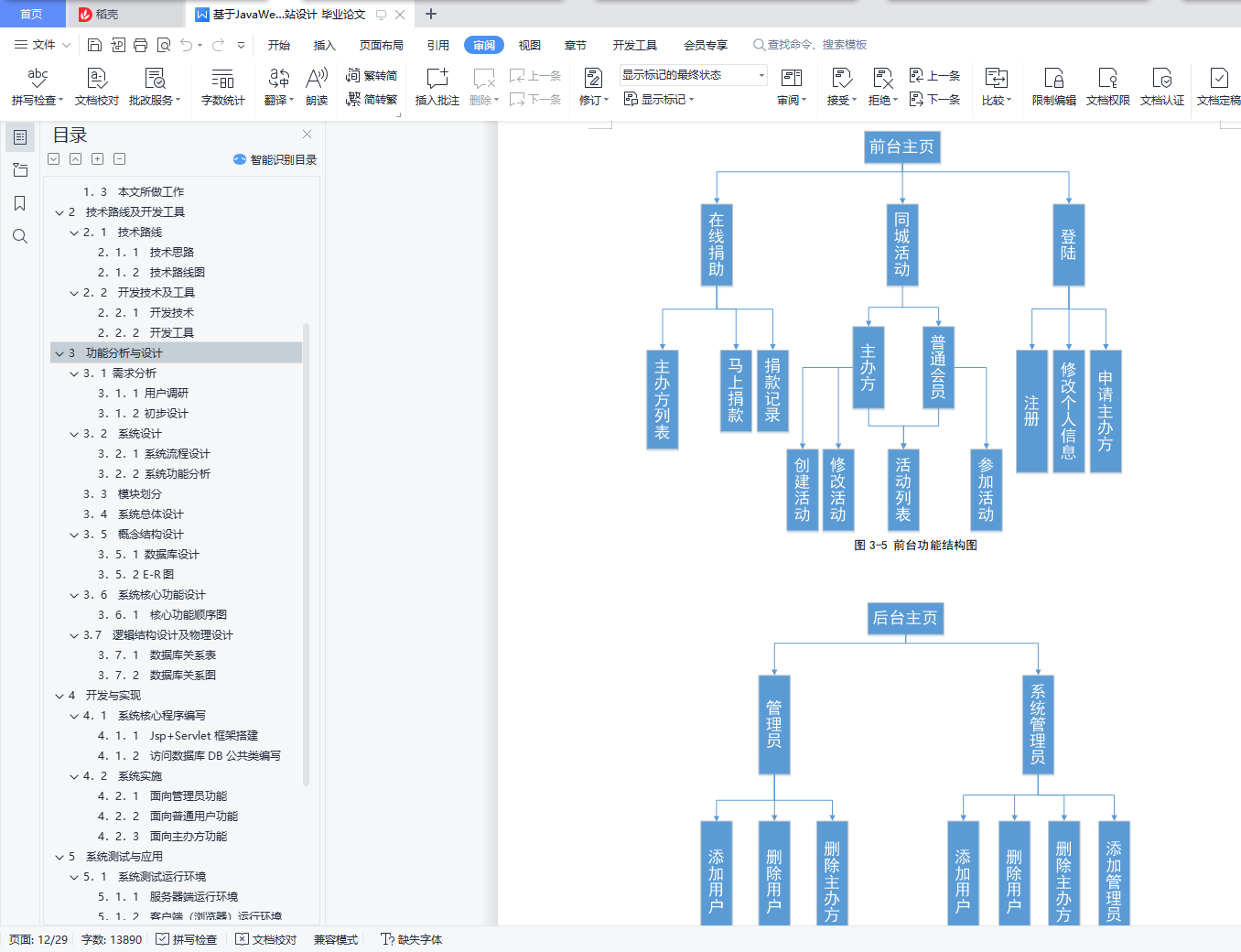This screenshot has width=1241, height=952.
Task: Switch to the 开始 ribbon tab
Action: [279, 45]
